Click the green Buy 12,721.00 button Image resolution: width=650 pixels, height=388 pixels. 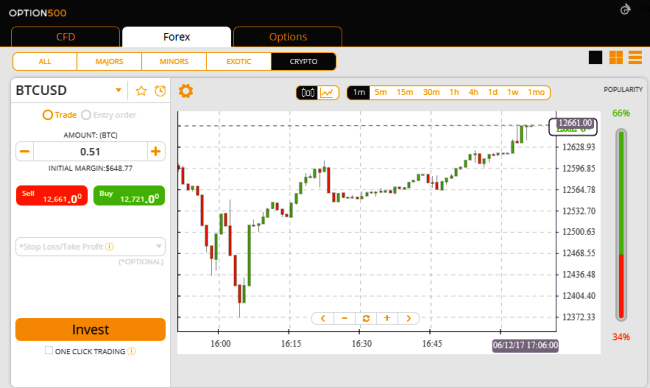click(x=129, y=196)
